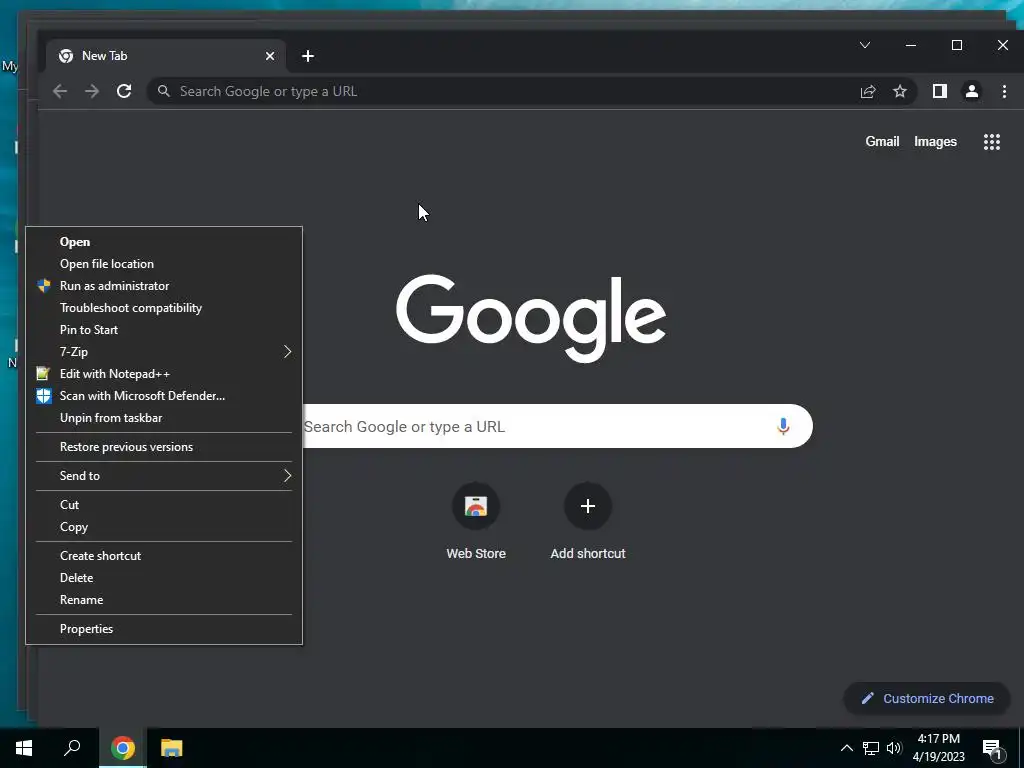Minimize the Chrome window
Image resolution: width=1024 pixels, height=768 pixels.
tap(911, 45)
